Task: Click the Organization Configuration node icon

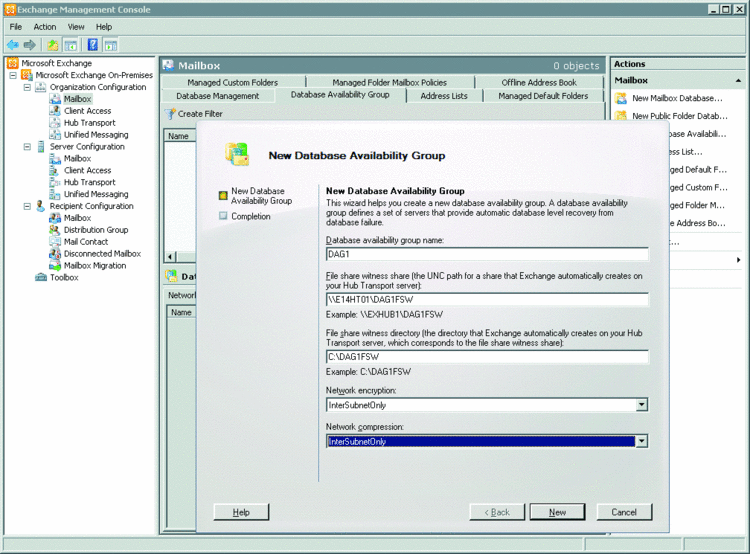Action: [x=41, y=87]
